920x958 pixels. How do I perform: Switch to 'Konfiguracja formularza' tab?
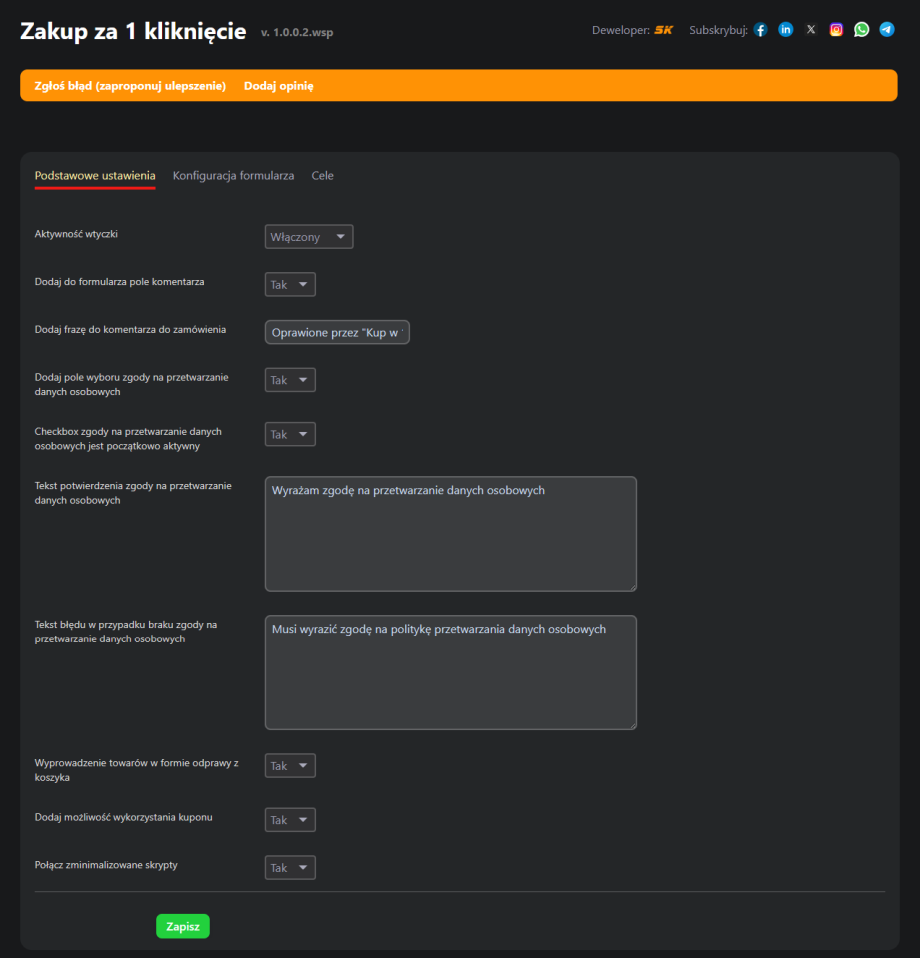pos(233,176)
